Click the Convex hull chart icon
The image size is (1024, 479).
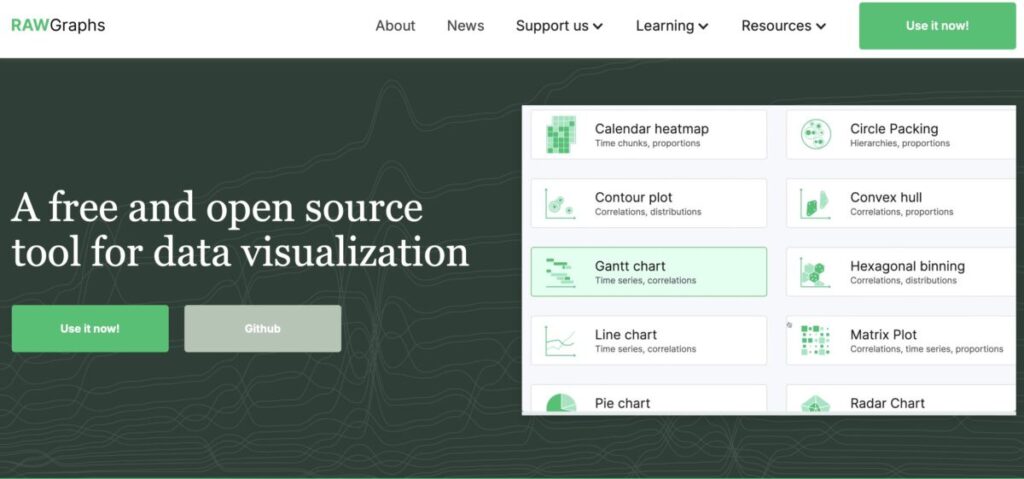(816, 204)
